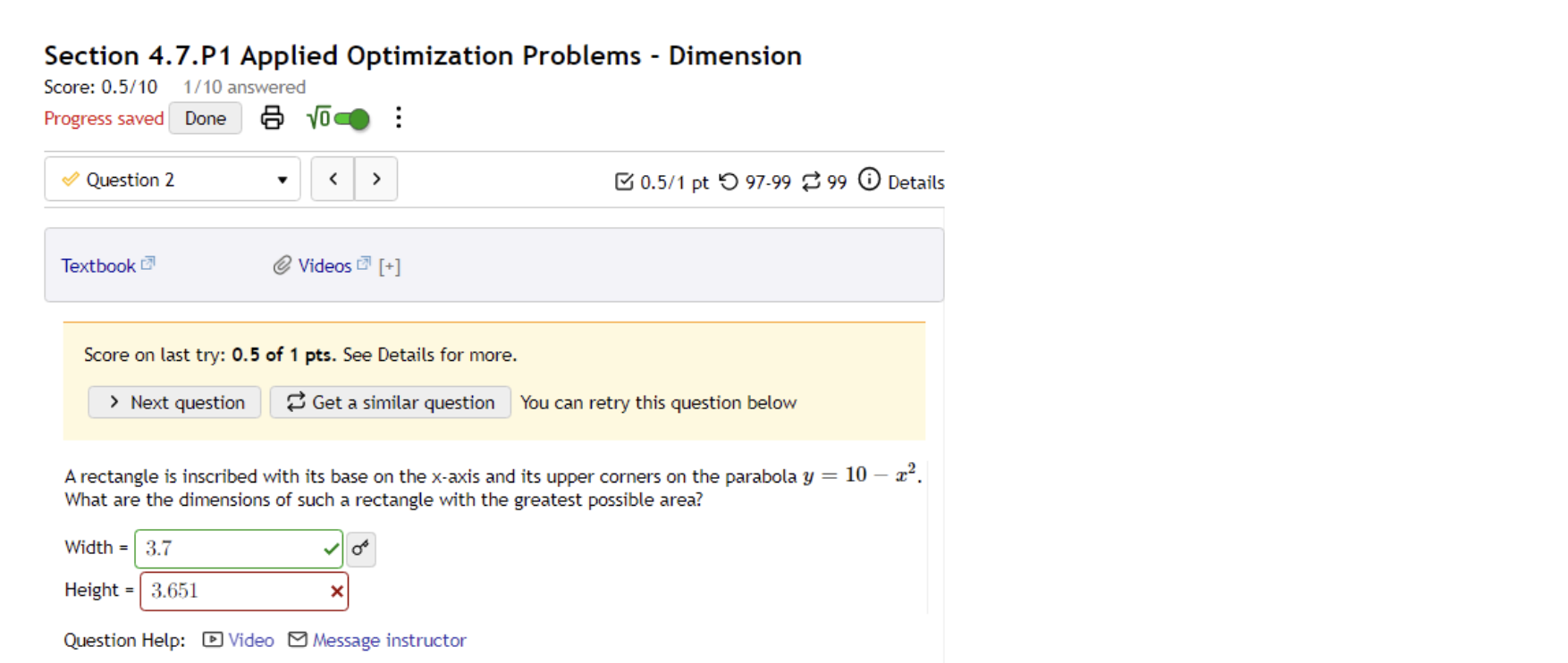
Task: Click Get a similar question
Action: [390, 402]
